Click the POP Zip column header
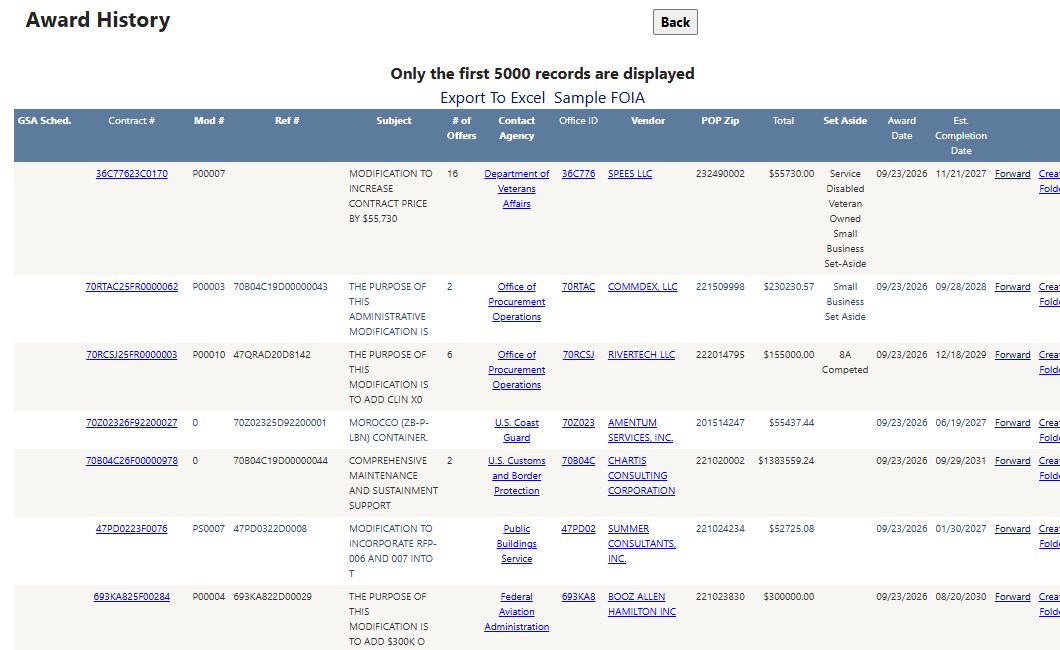 [x=720, y=121]
